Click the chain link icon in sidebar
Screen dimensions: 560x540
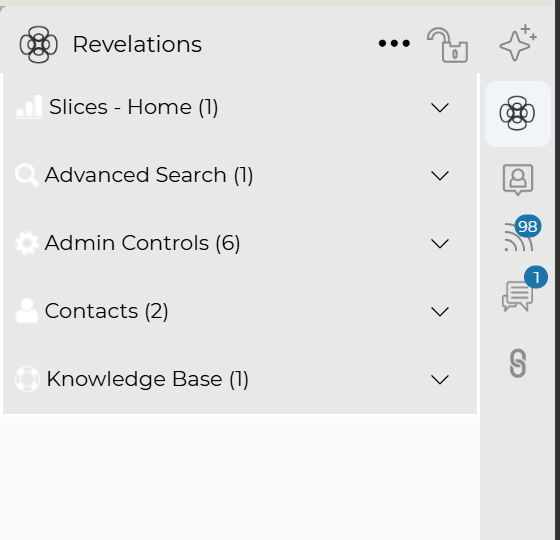click(x=518, y=363)
